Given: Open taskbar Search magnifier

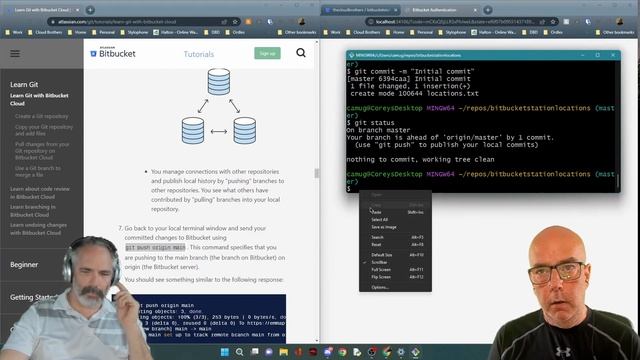Looking at the screenshot, I should [240, 352].
